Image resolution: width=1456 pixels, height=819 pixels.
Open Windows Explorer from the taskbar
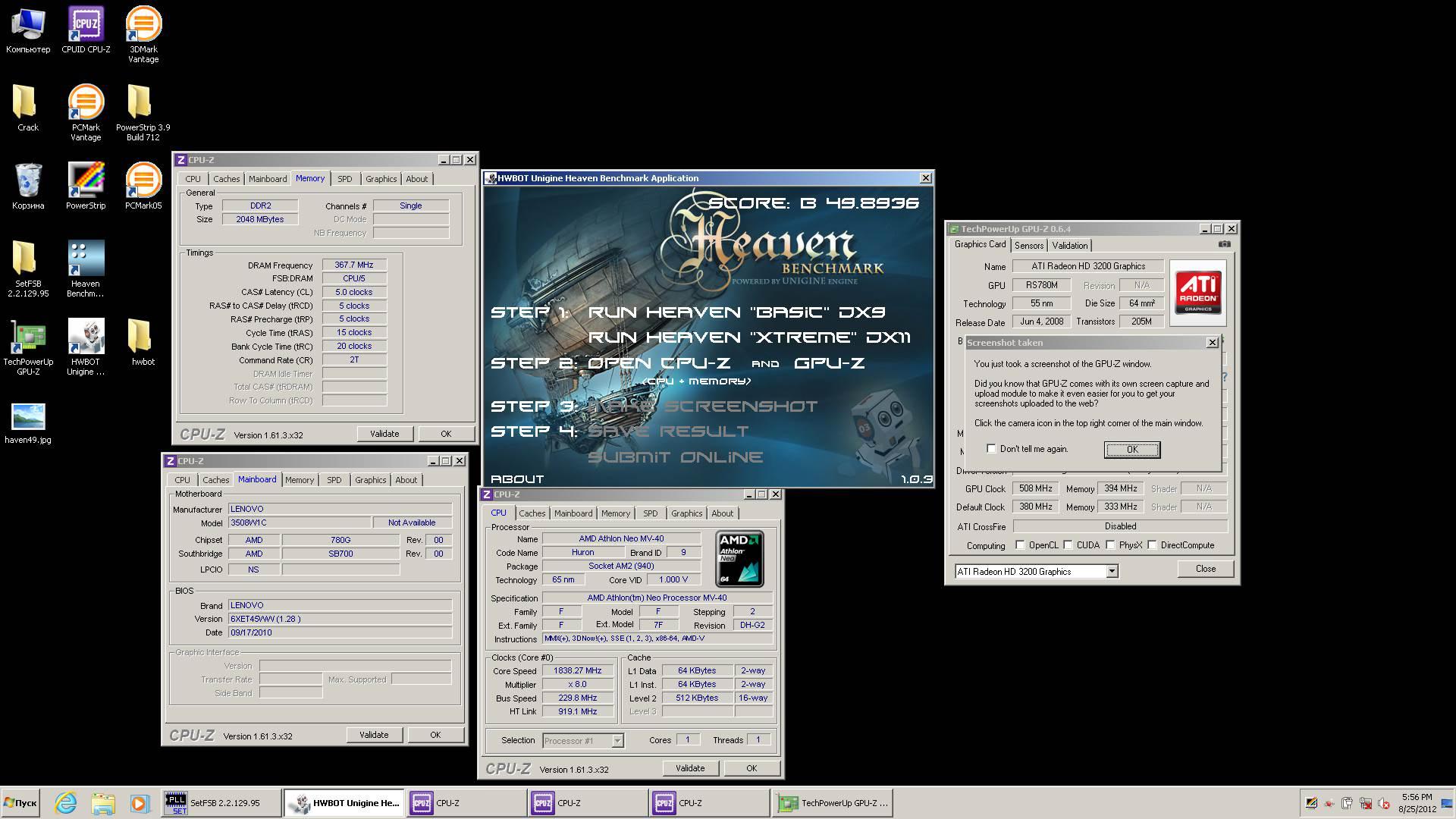click(x=102, y=803)
